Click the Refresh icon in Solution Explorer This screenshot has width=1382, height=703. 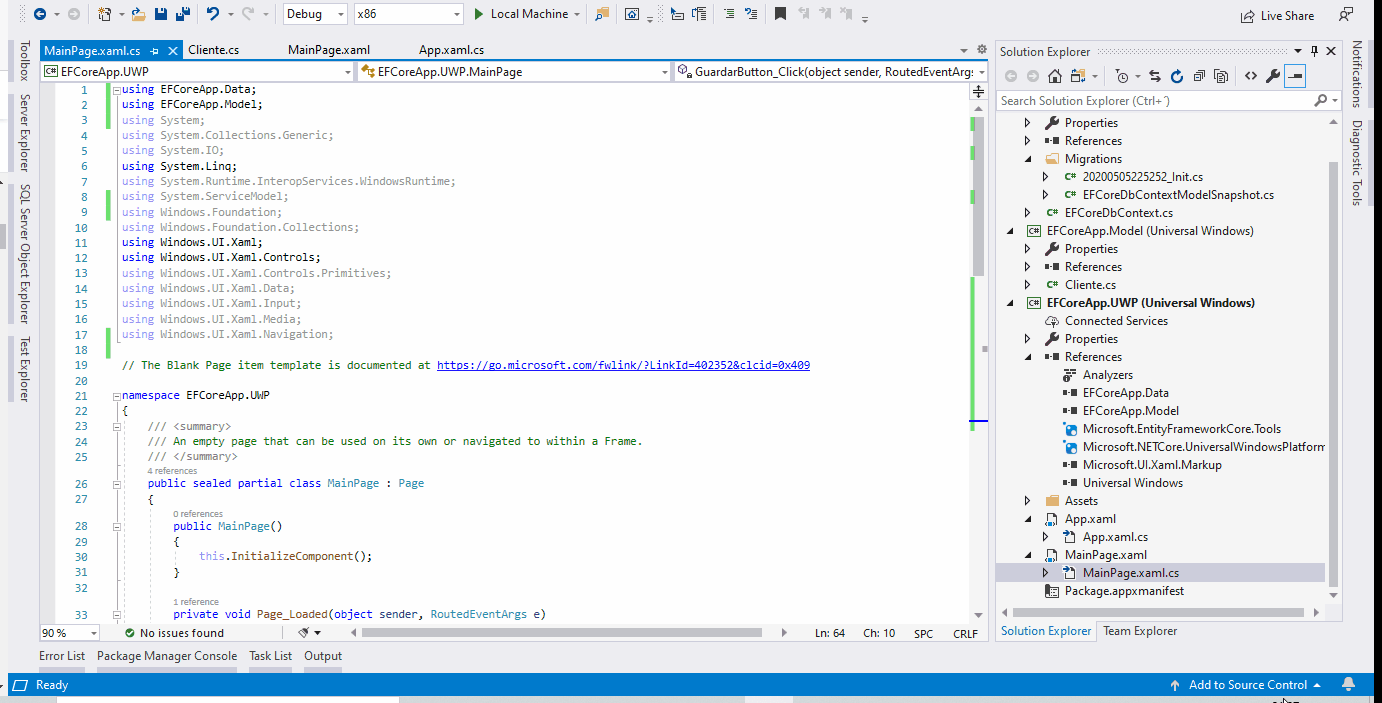(x=1177, y=75)
